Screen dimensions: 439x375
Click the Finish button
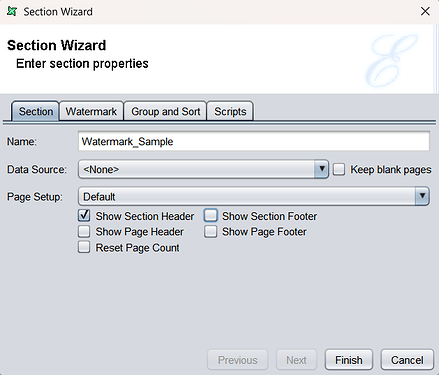349,360
